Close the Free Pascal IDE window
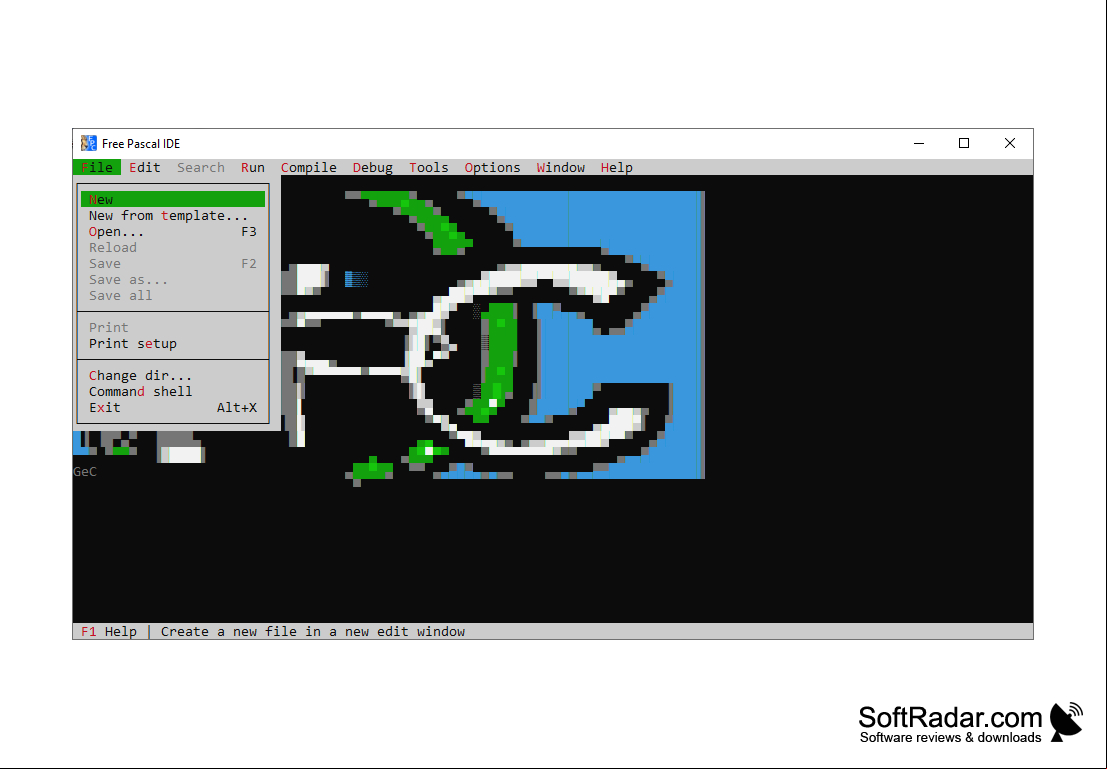Screen dimensions: 1107x769 [1010, 143]
